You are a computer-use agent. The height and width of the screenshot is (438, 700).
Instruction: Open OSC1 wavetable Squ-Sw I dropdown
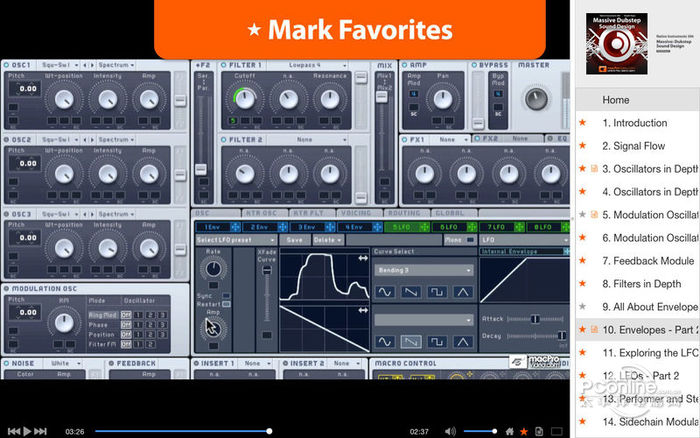[58, 65]
